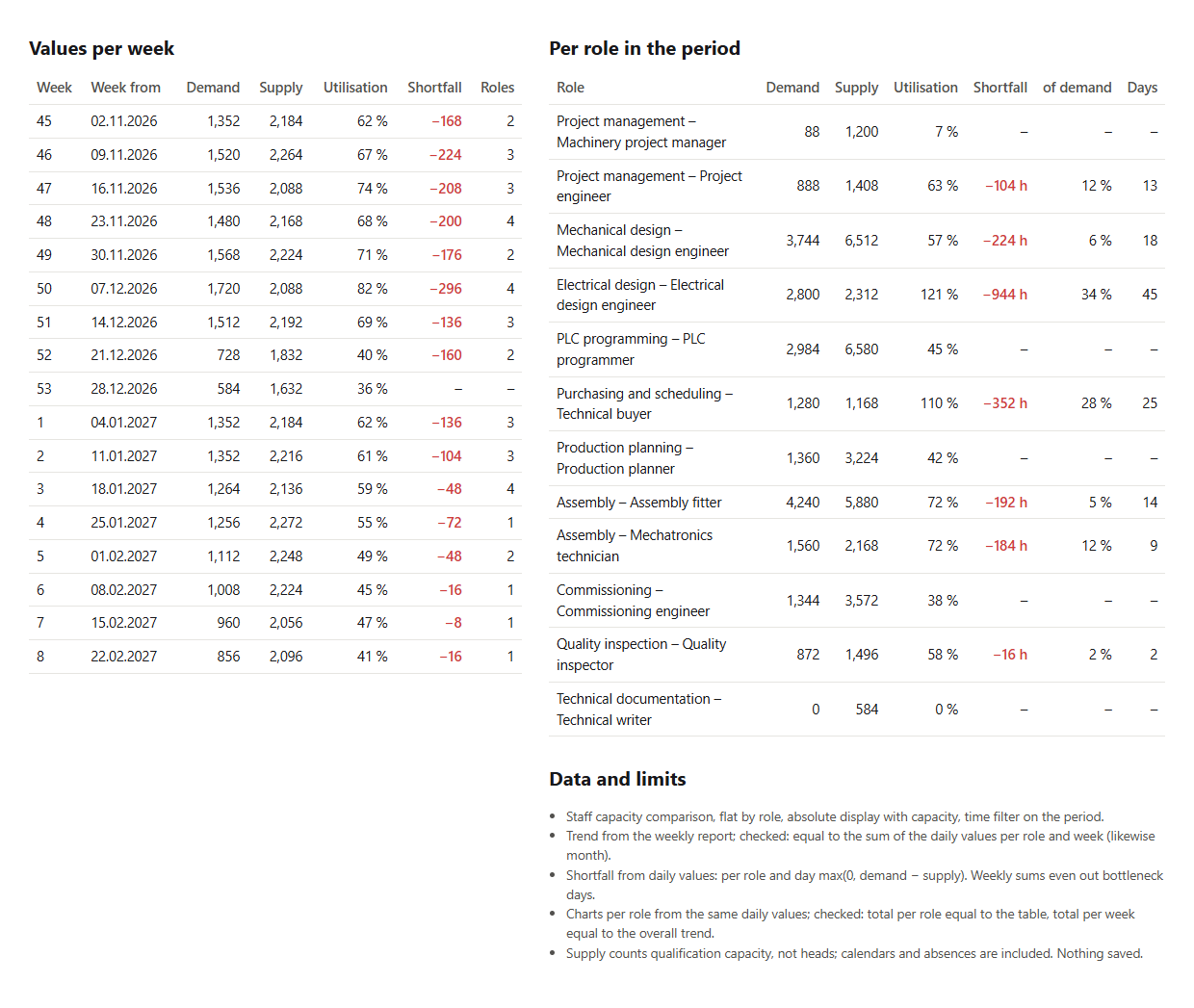Click the 'Data and limits' heading
The image size is (1194, 1008).
tap(617, 779)
